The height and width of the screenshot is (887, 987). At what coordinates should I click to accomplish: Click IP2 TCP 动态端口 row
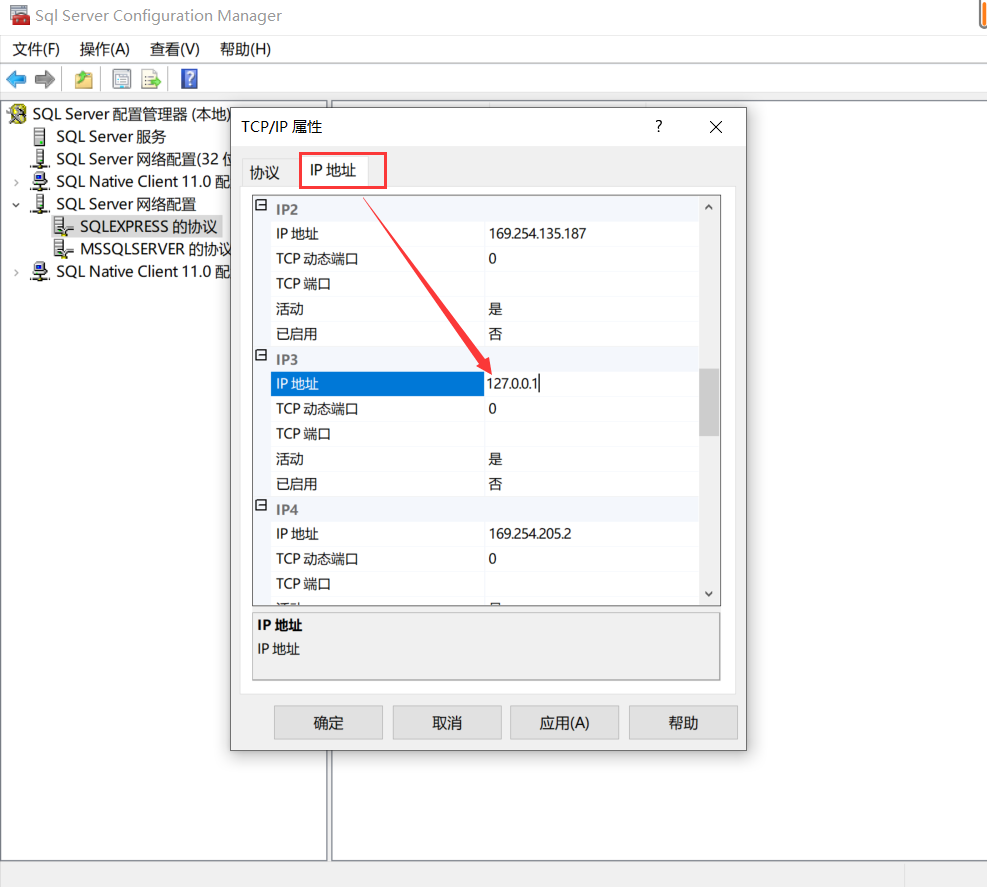coord(484,259)
